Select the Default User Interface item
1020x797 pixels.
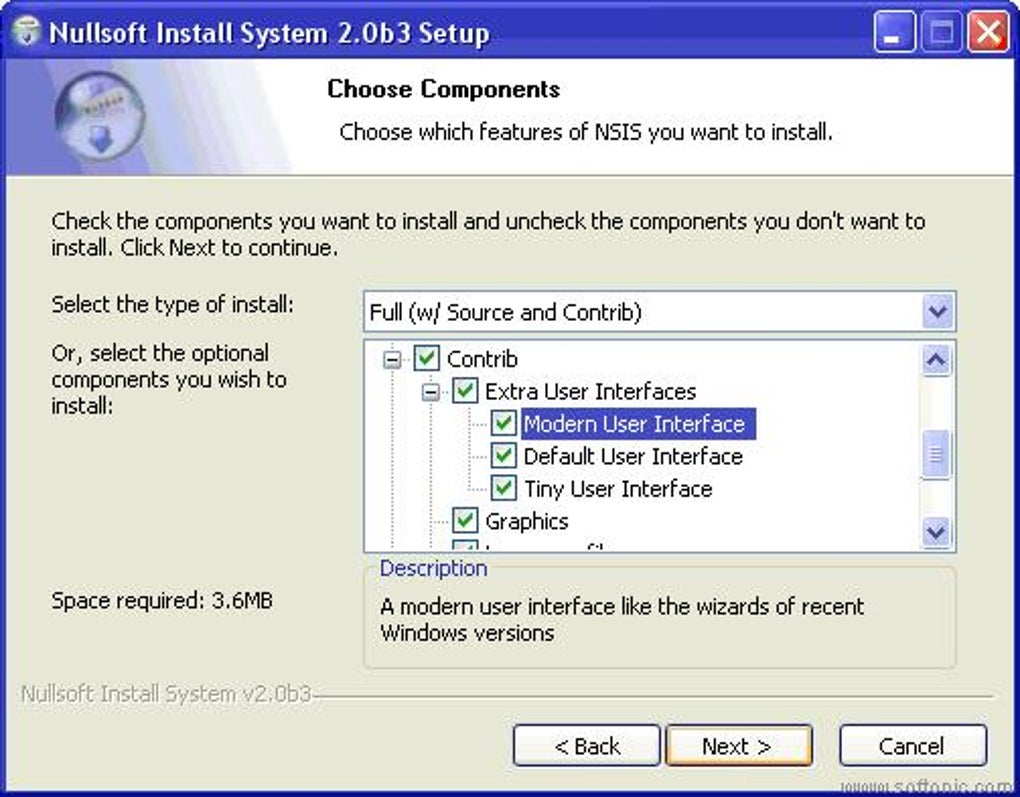click(633, 457)
